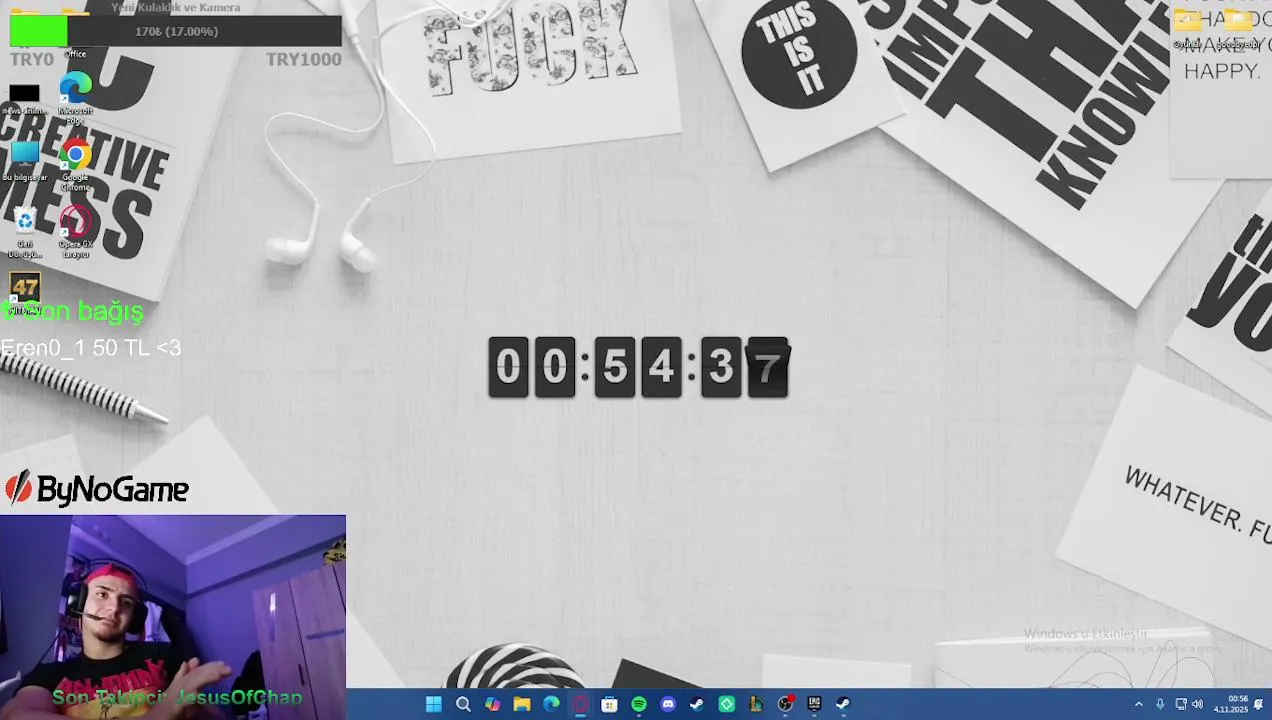The height and width of the screenshot is (720, 1272).
Task: Open green rounded-square app in taskbar
Action: pos(727,704)
